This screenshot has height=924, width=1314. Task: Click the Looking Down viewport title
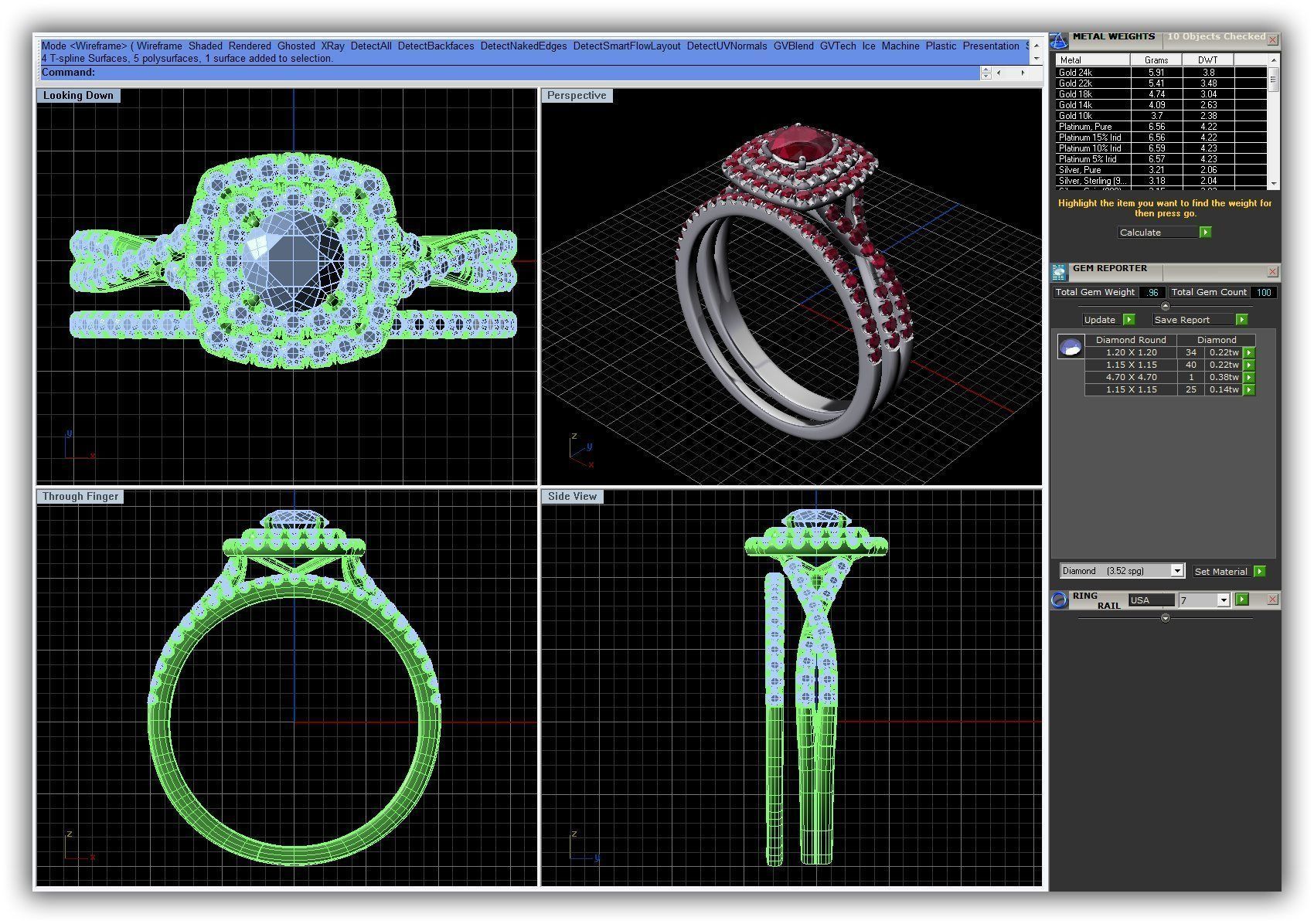(78, 96)
